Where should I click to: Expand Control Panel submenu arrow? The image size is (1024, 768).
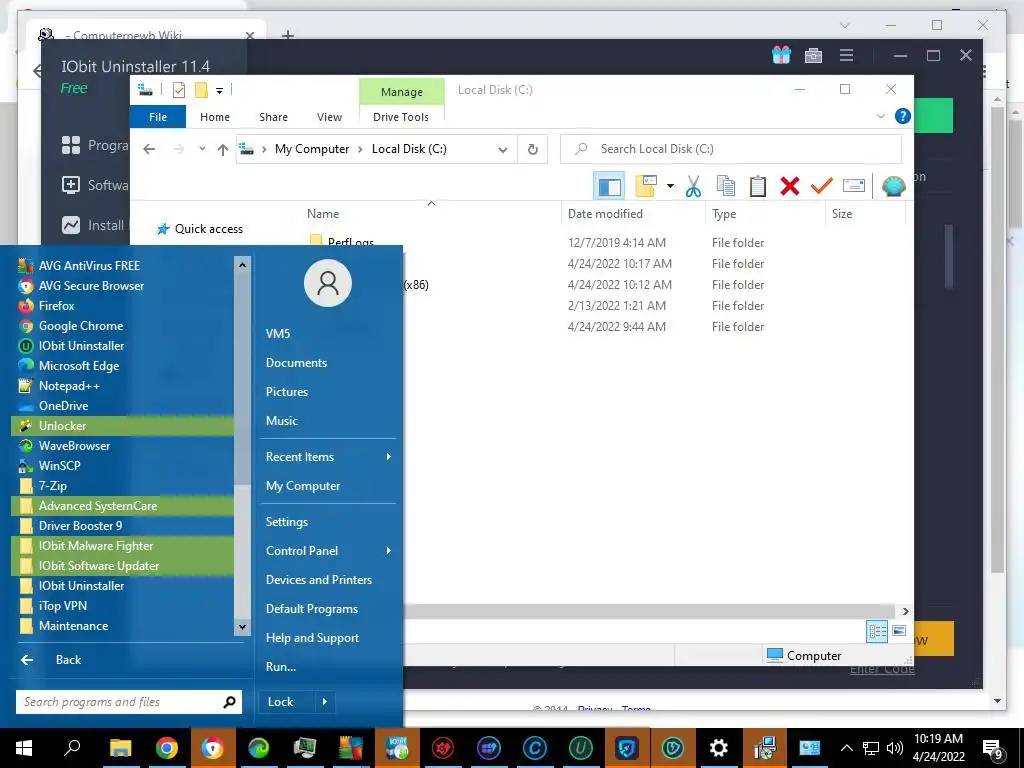[389, 551]
